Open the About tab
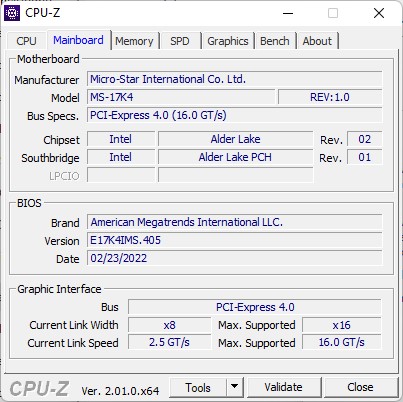This screenshot has height=402, width=403. pos(317,41)
